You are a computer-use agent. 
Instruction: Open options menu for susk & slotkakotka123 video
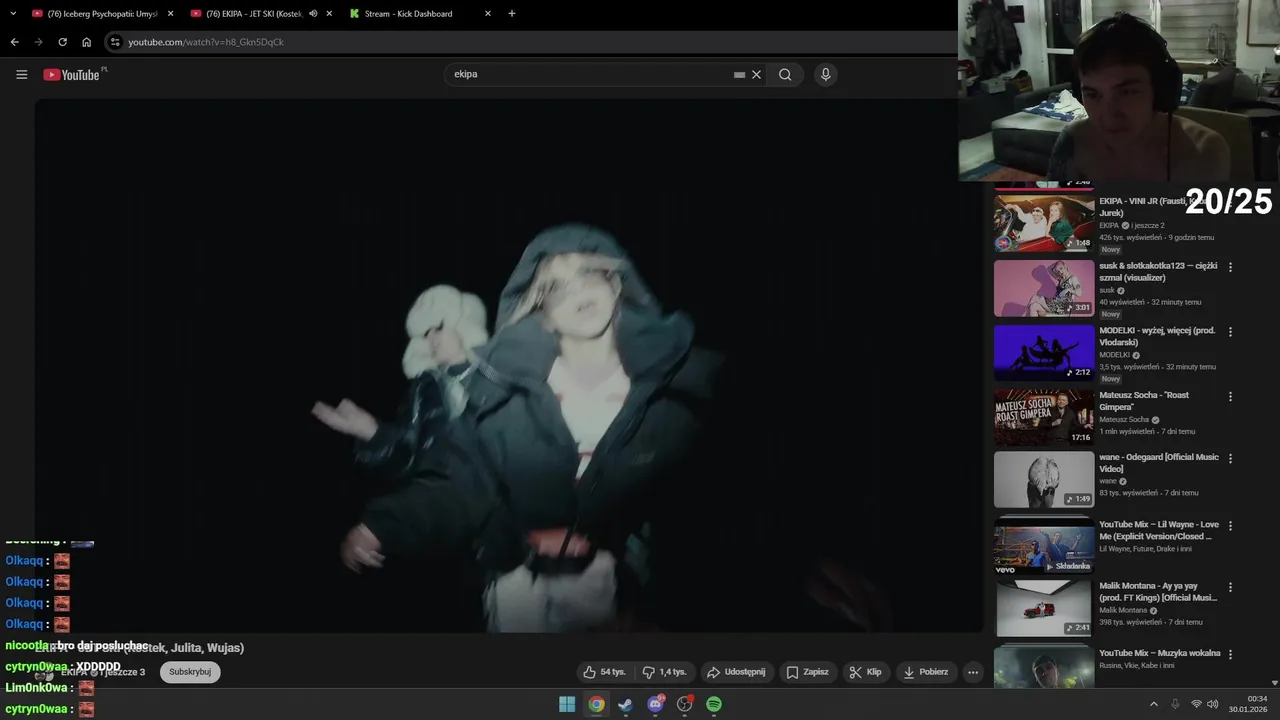pos(1230,267)
